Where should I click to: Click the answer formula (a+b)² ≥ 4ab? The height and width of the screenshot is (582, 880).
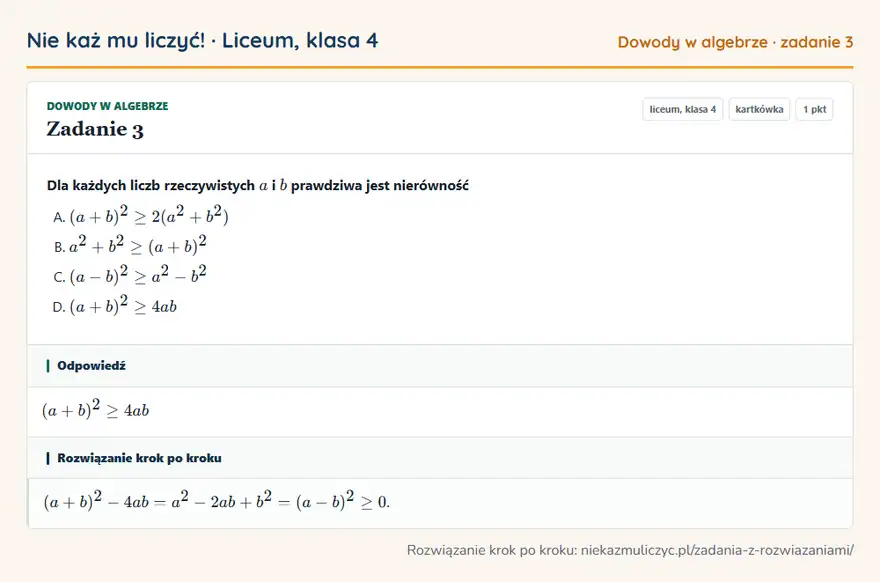95,410
